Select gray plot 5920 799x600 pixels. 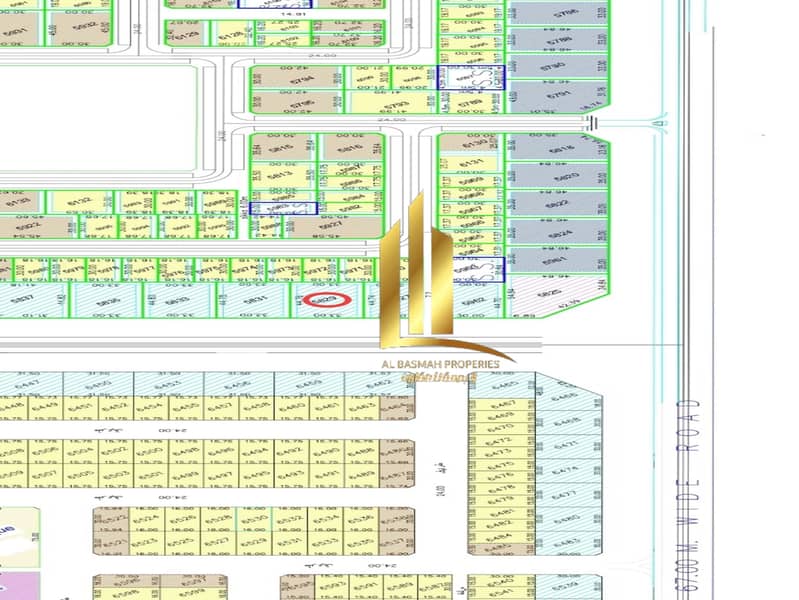pyautogui.click(x=556, y=178)
